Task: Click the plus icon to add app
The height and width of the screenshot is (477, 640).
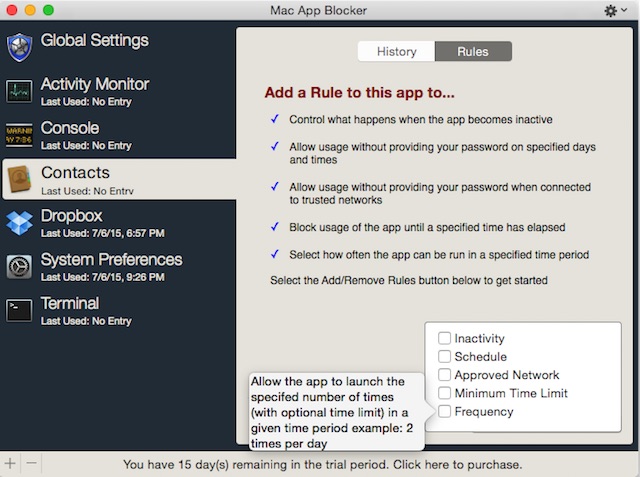Action: click(x=10, y=464)
